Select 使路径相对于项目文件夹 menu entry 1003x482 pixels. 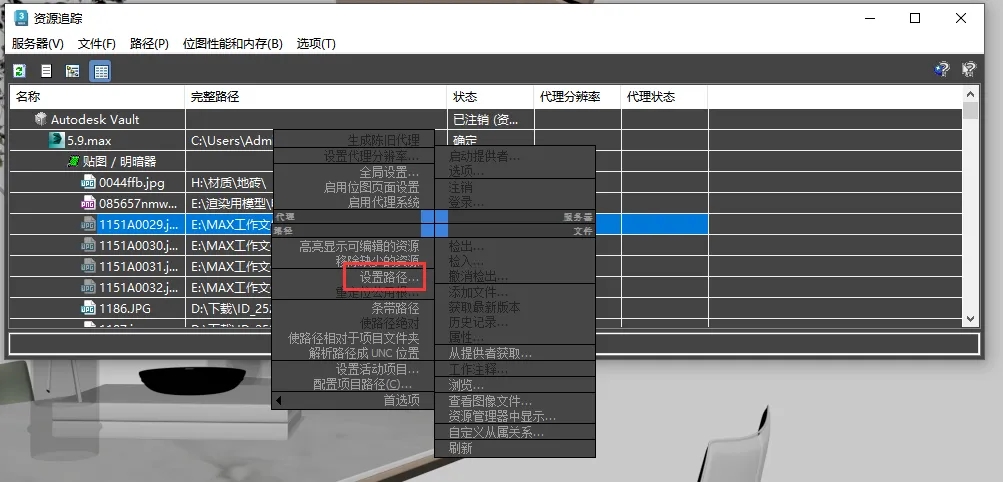pyautogui.click(x=354, y=338)
